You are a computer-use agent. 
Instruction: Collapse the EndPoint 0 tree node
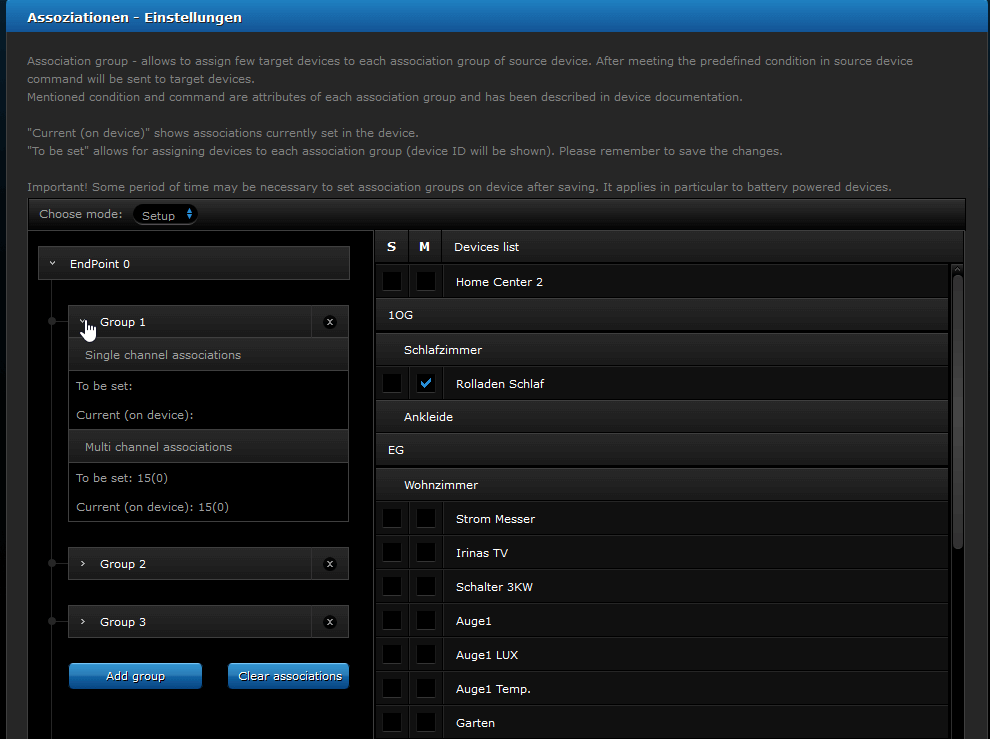(x=53, y=264)
